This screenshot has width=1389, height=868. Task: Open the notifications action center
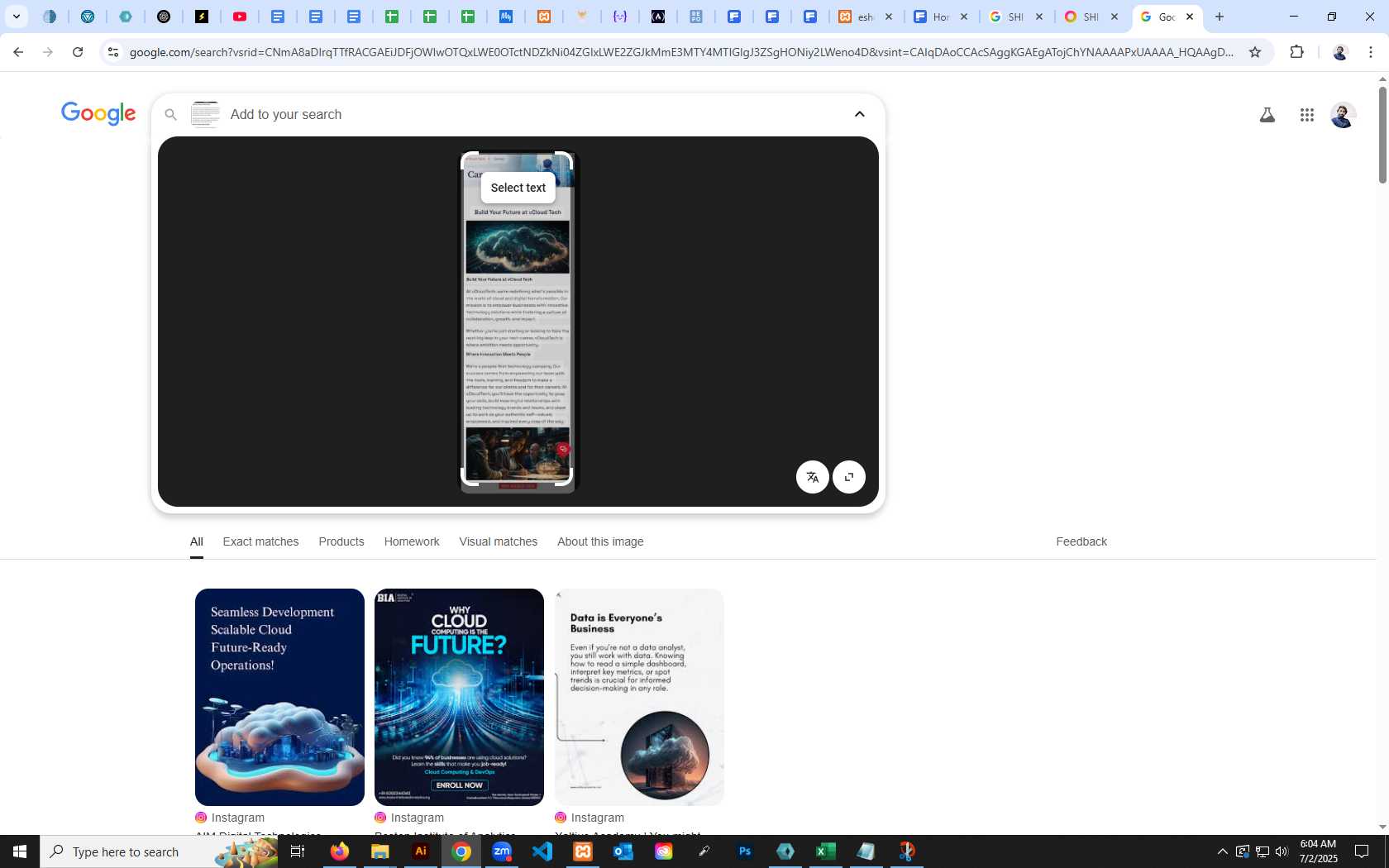[1362, 851]
